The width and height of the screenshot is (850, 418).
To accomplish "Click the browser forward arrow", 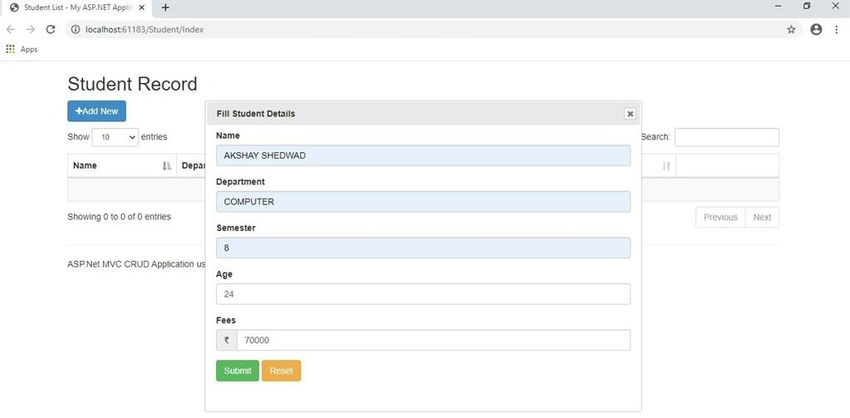I will click(x=30, y=30).
